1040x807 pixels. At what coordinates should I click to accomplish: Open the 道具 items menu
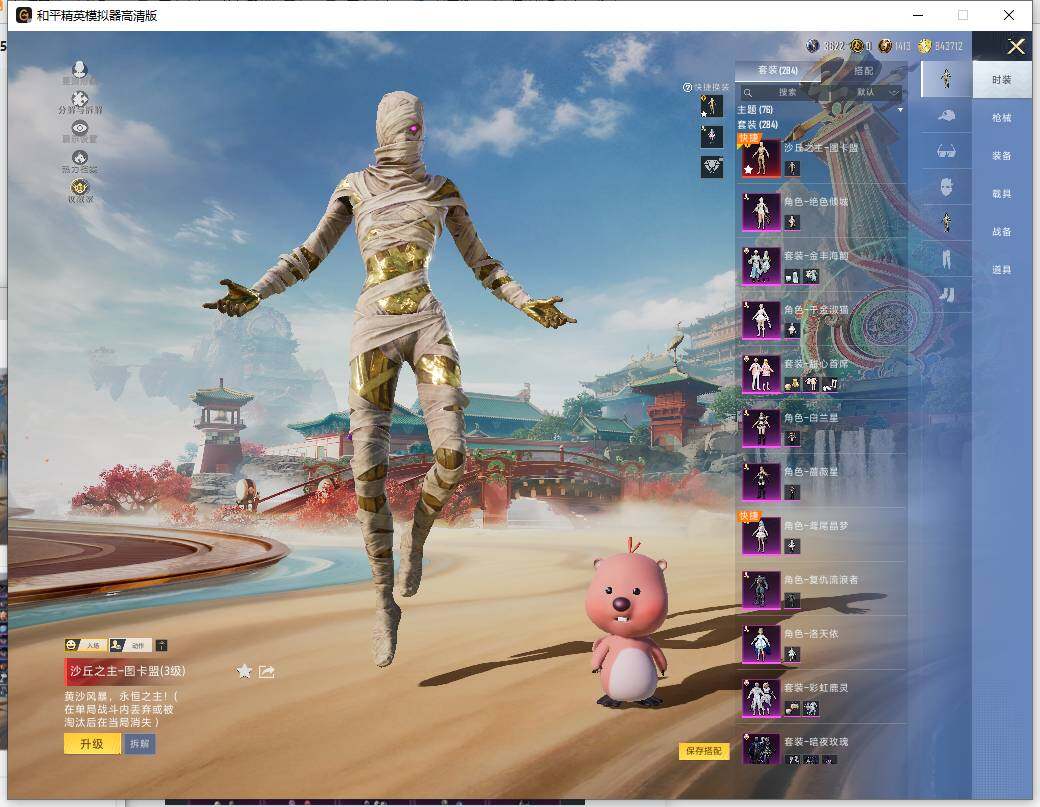pyautogui.click(x=1002, y=269)
